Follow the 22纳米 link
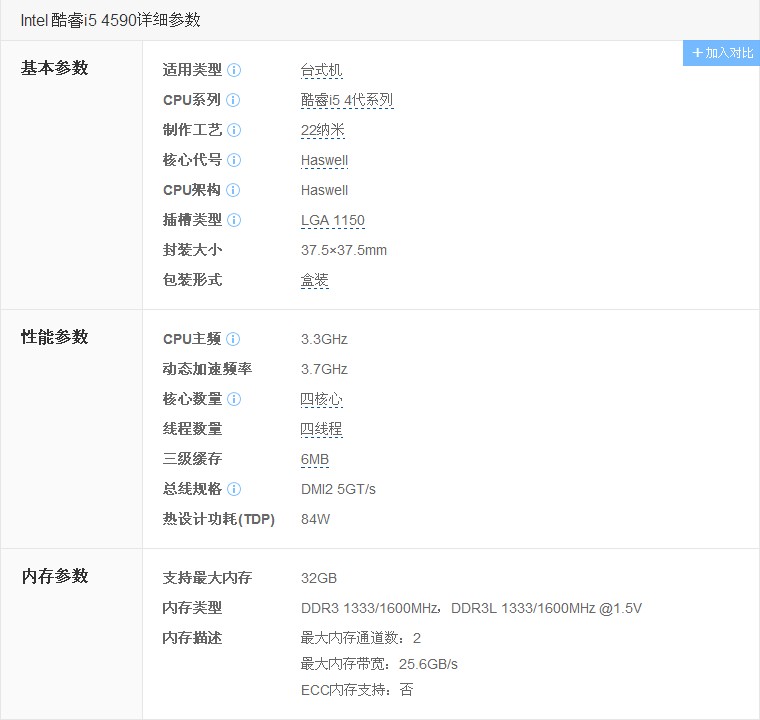Screen dimensions: 760x720 pos(322,130)
